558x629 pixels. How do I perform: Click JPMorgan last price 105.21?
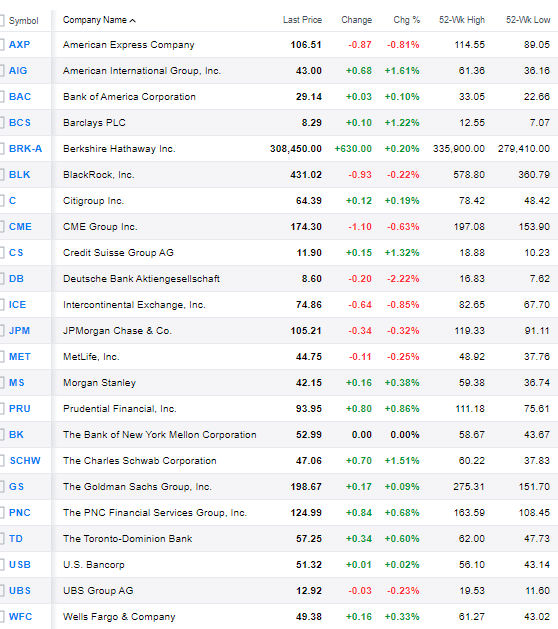pos(306,331)
